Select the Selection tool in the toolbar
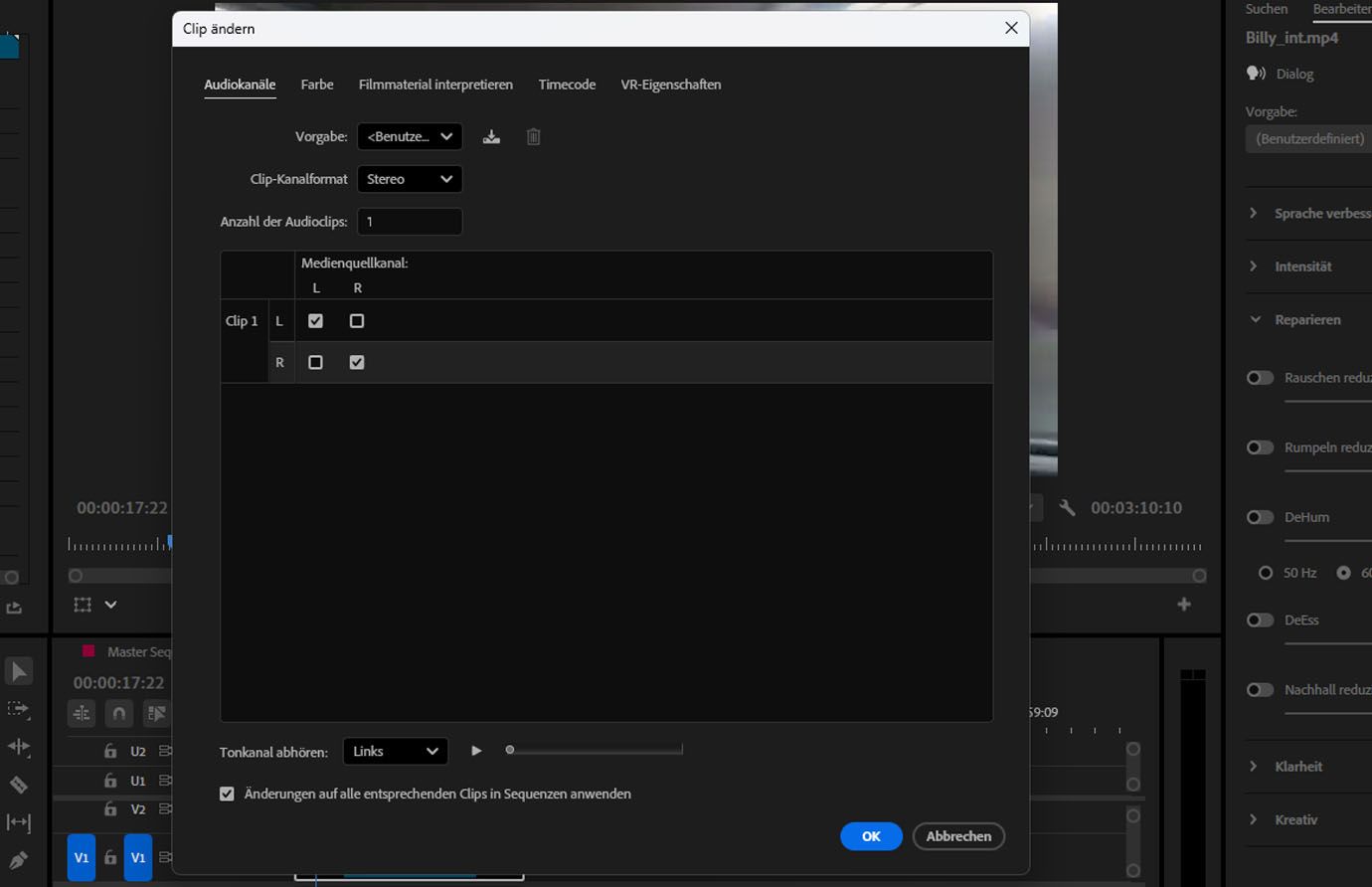Viewport: 1372px width, 887px height. [x=20, y=670]
